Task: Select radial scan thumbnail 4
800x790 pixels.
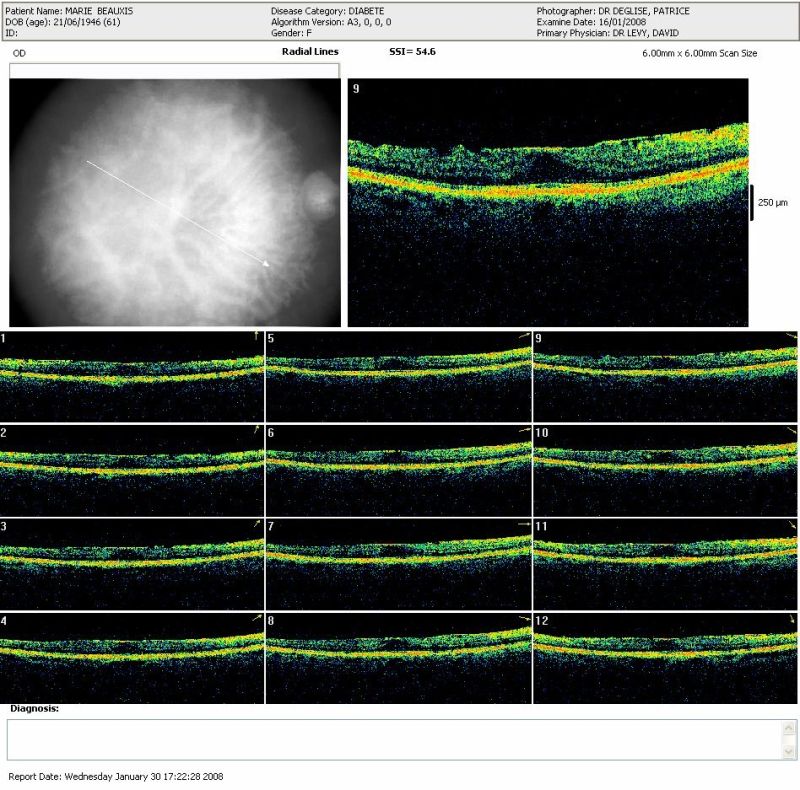Action: [132, 657]
